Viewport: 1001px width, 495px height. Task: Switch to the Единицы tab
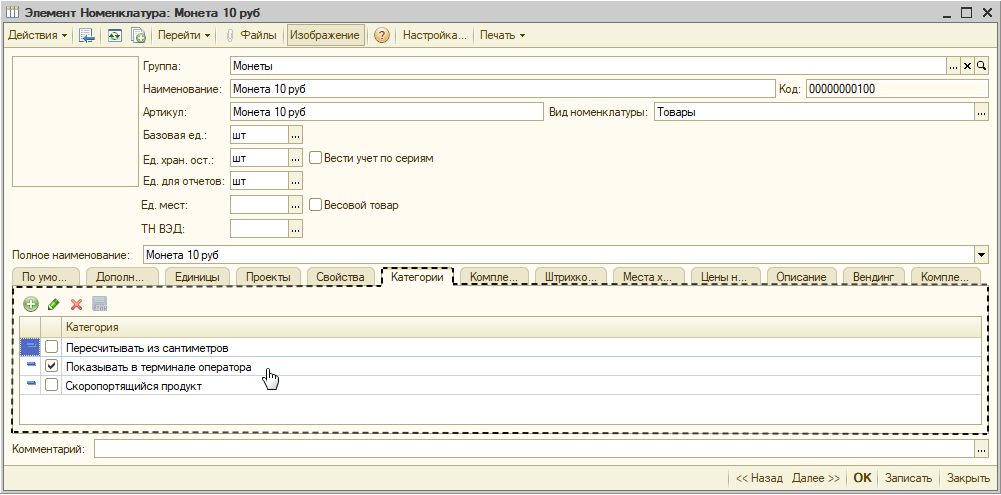(198, 277)
